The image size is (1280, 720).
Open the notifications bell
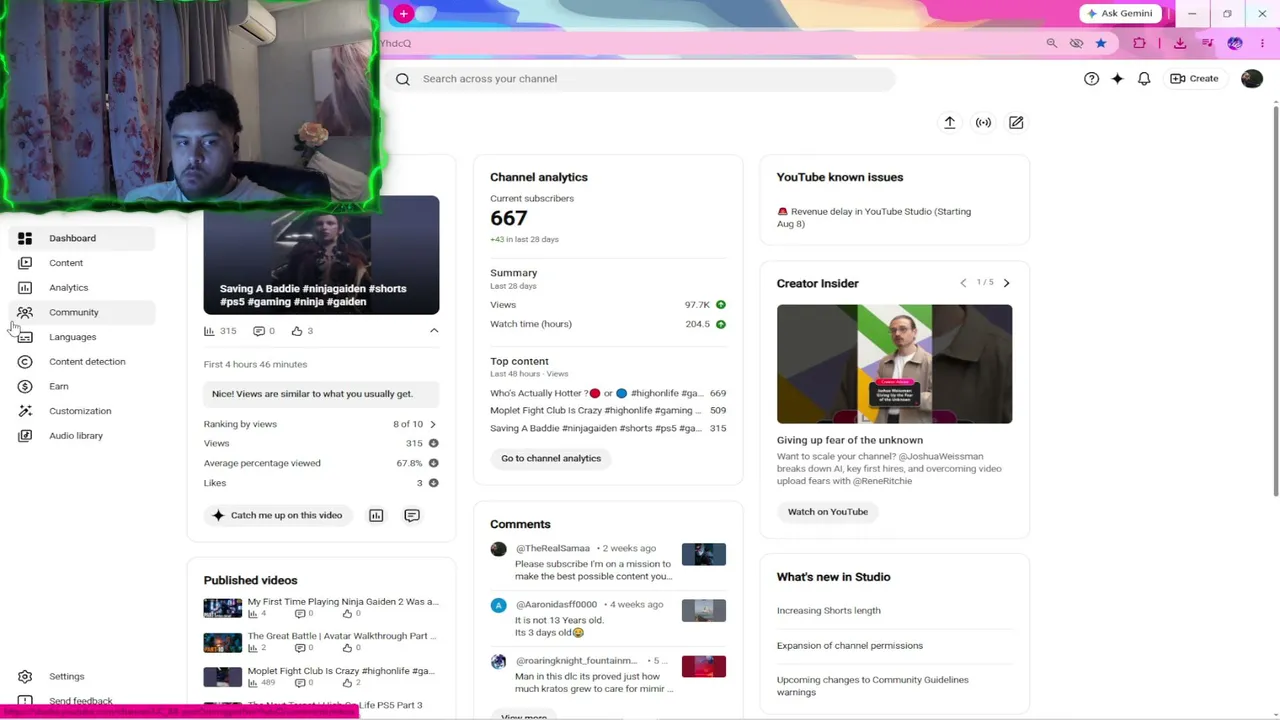1144,79
